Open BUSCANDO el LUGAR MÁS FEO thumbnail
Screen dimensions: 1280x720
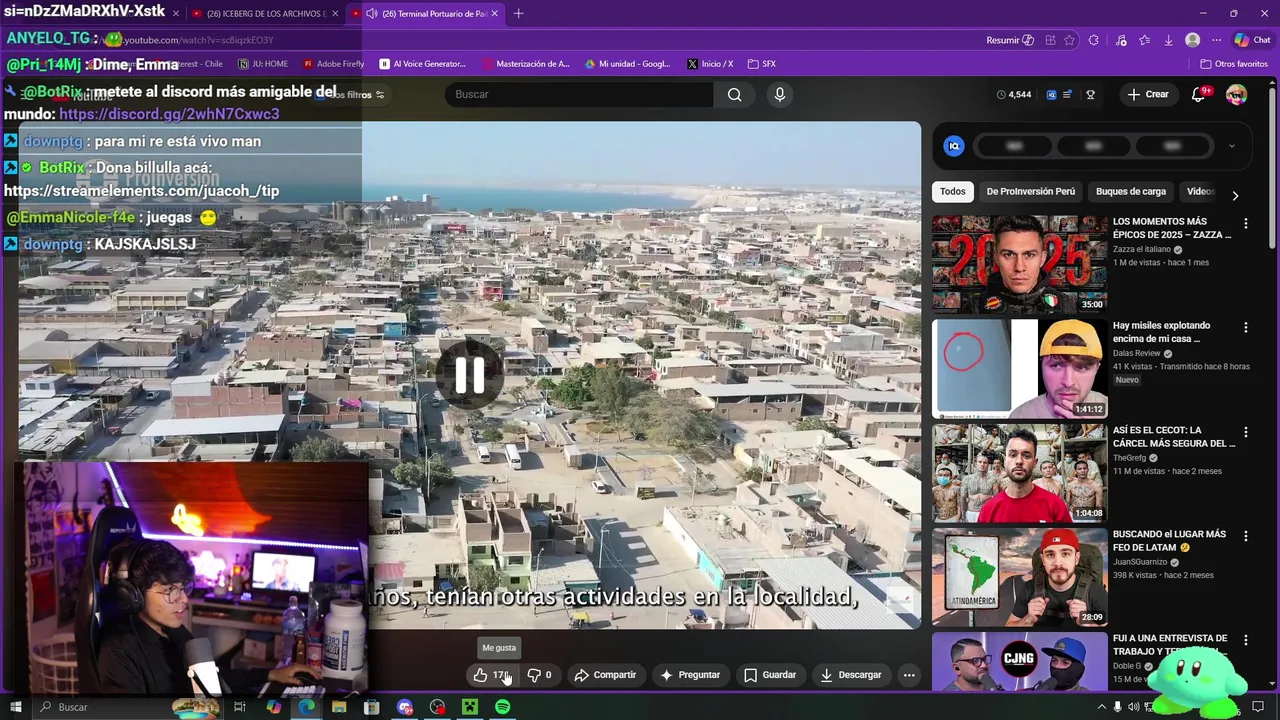pos(1020,577)
